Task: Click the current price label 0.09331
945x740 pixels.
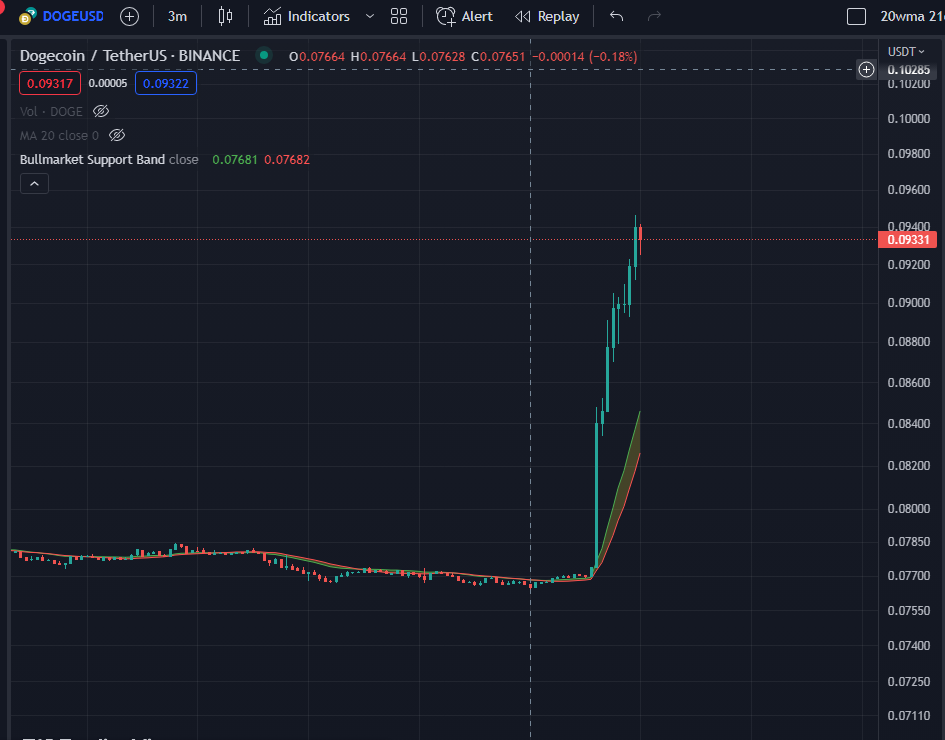Action: pos(908,240)
